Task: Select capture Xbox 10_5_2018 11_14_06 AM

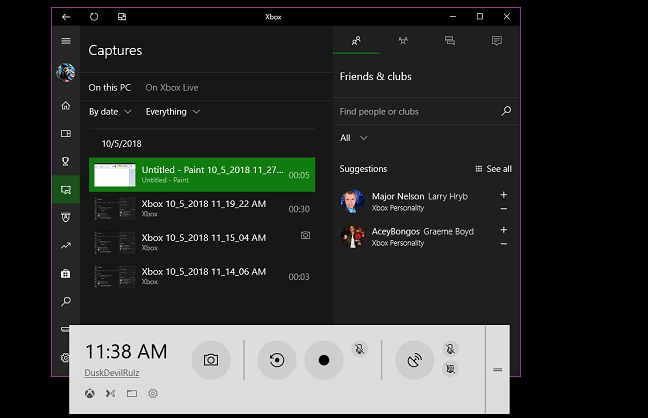Action: [202, 277]
